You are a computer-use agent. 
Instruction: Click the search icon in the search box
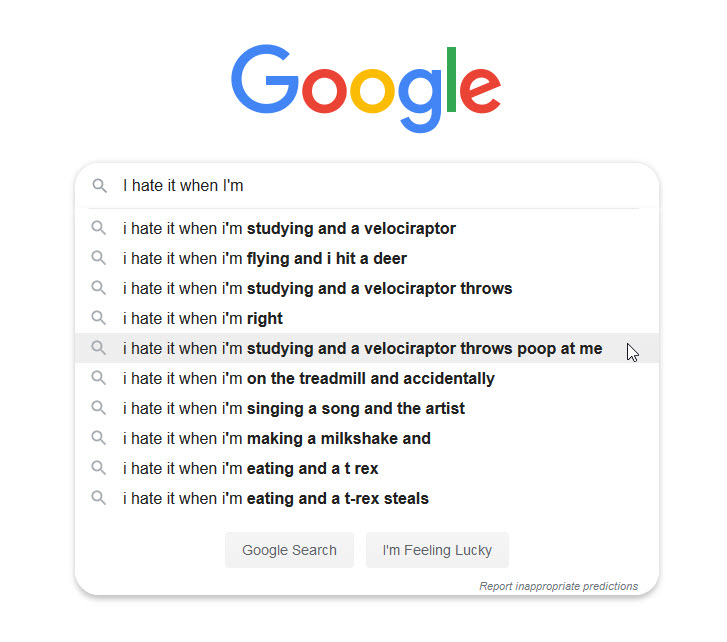click(99, 186)
